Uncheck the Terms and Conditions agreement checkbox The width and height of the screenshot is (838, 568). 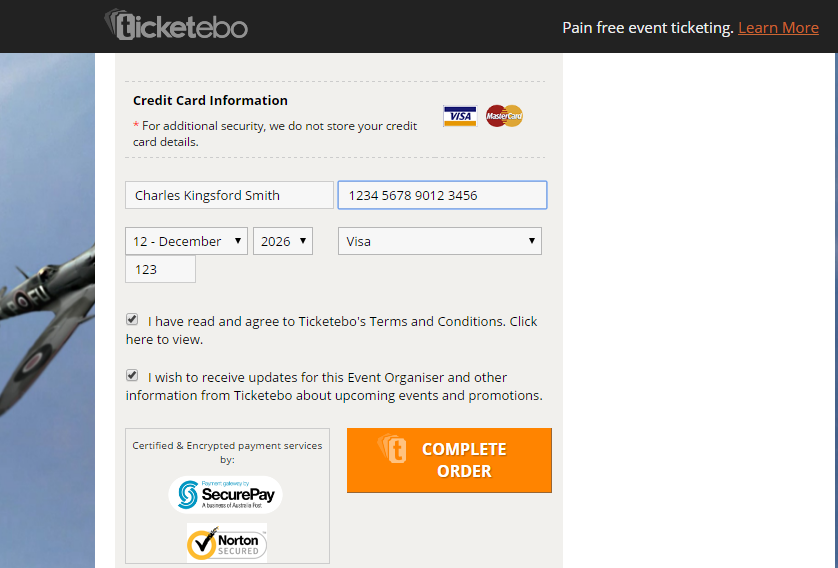(x=132, y=320)
